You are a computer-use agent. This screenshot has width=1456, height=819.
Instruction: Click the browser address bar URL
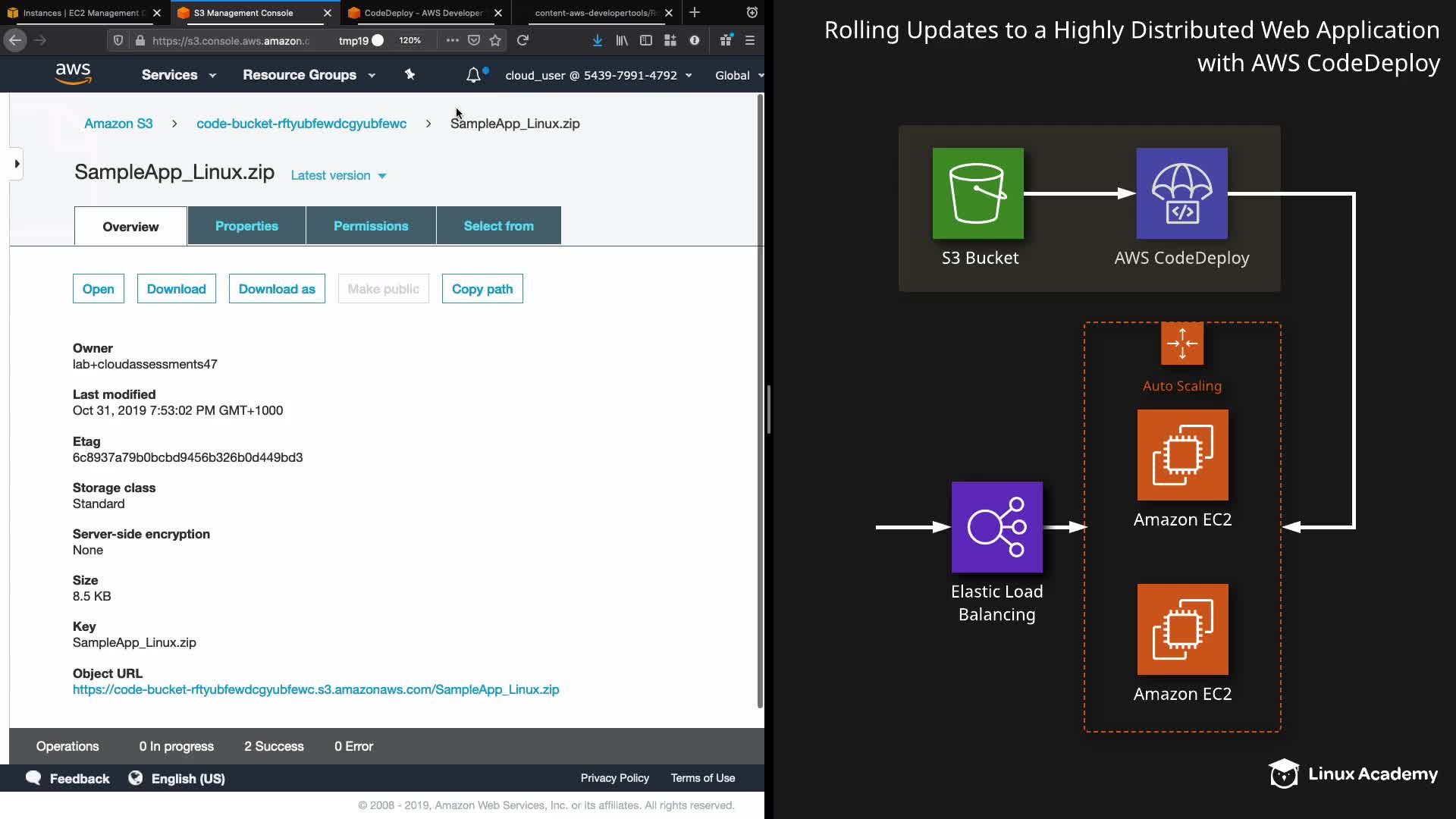(x=231, y=41)
